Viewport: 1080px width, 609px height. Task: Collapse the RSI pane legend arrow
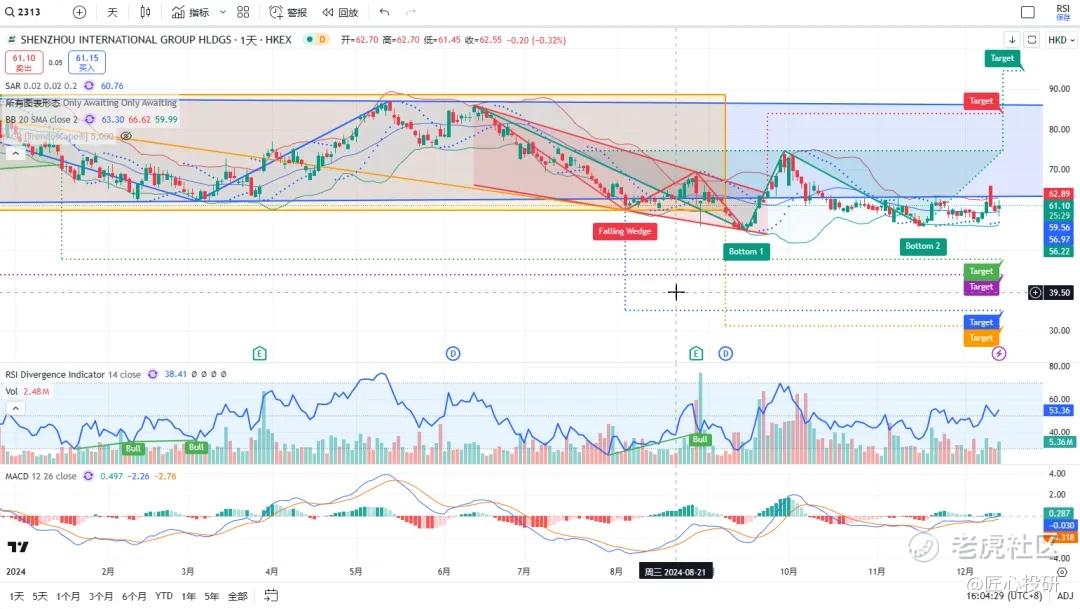[x=15, y=409]
